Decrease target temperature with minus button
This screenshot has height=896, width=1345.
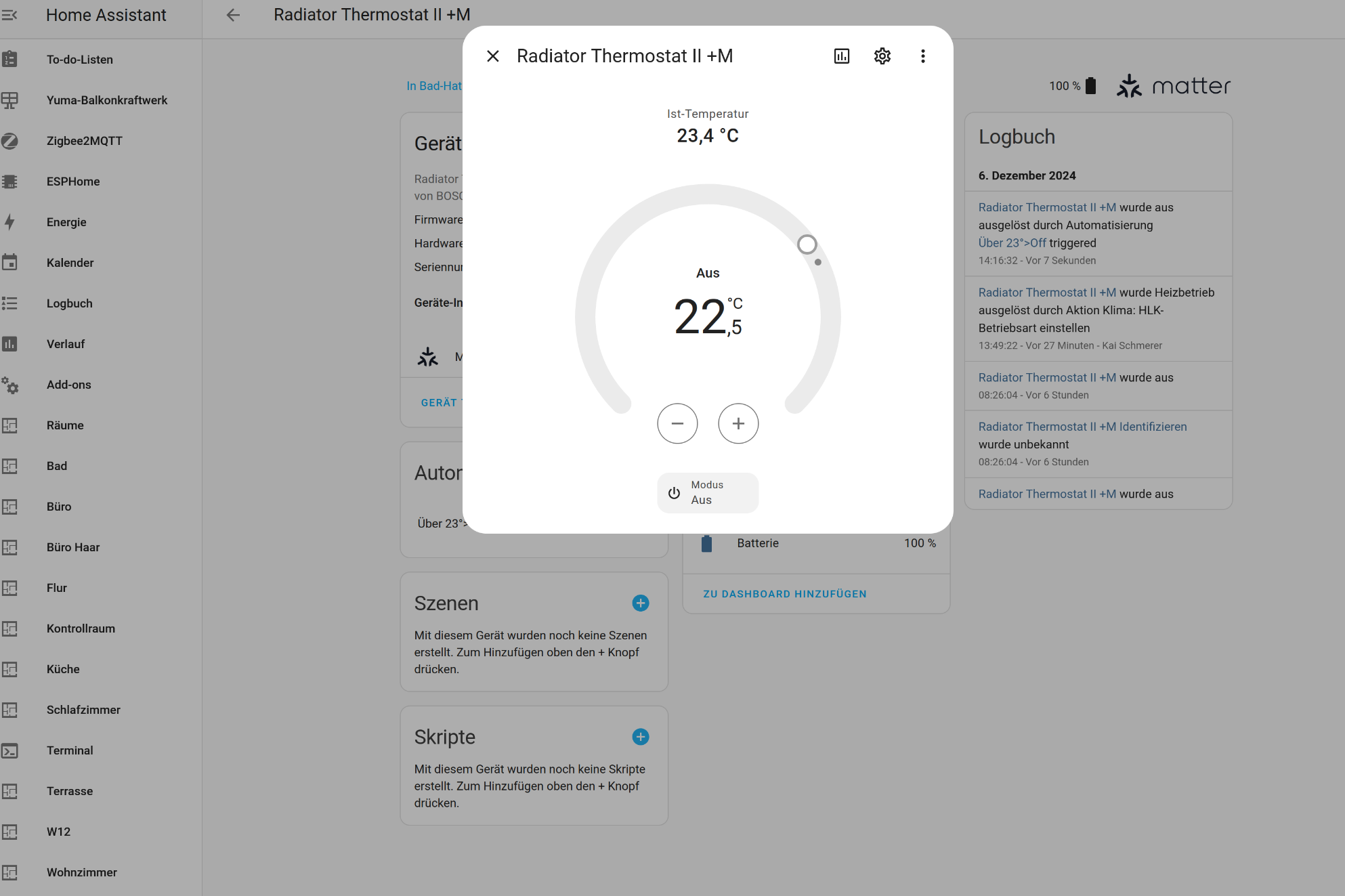coord(677,423)
